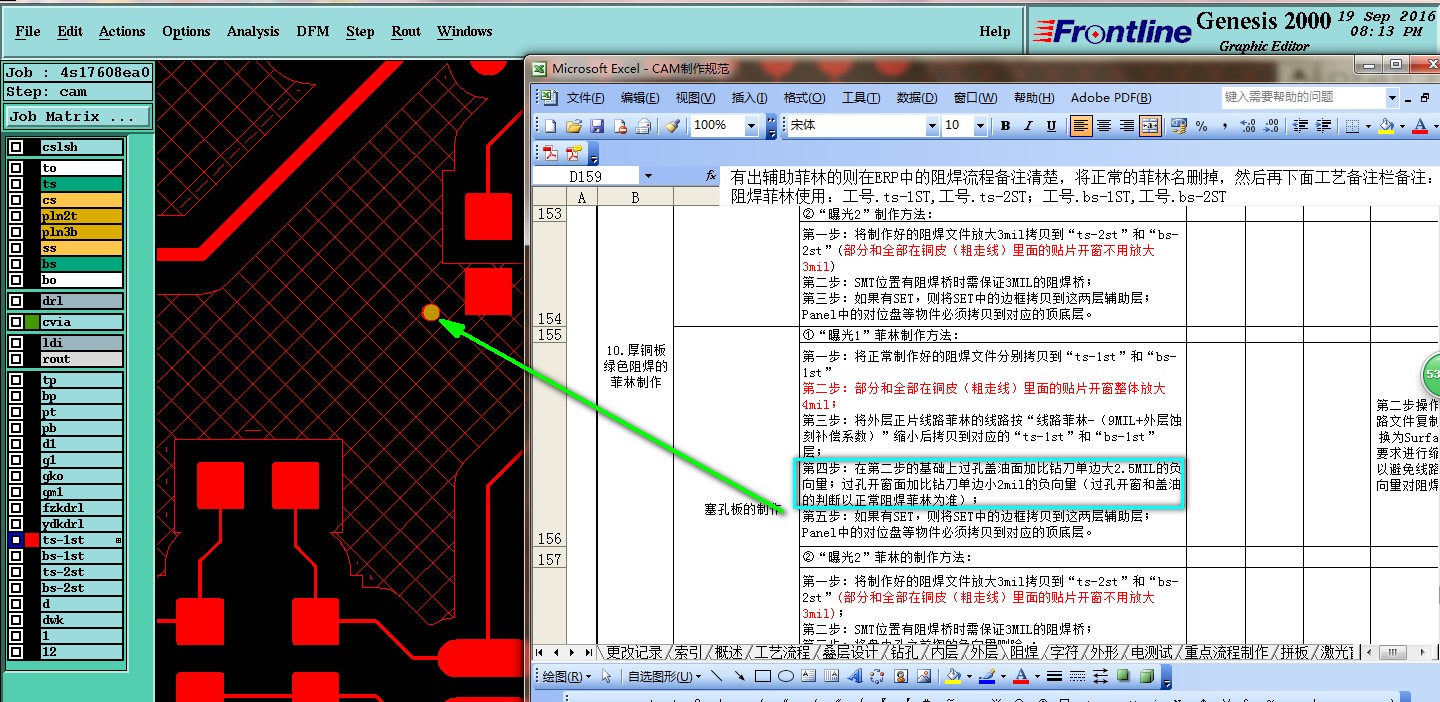Click the Print icon in Excel toolbar
1440x702 pixels.
tap(643, 126)
